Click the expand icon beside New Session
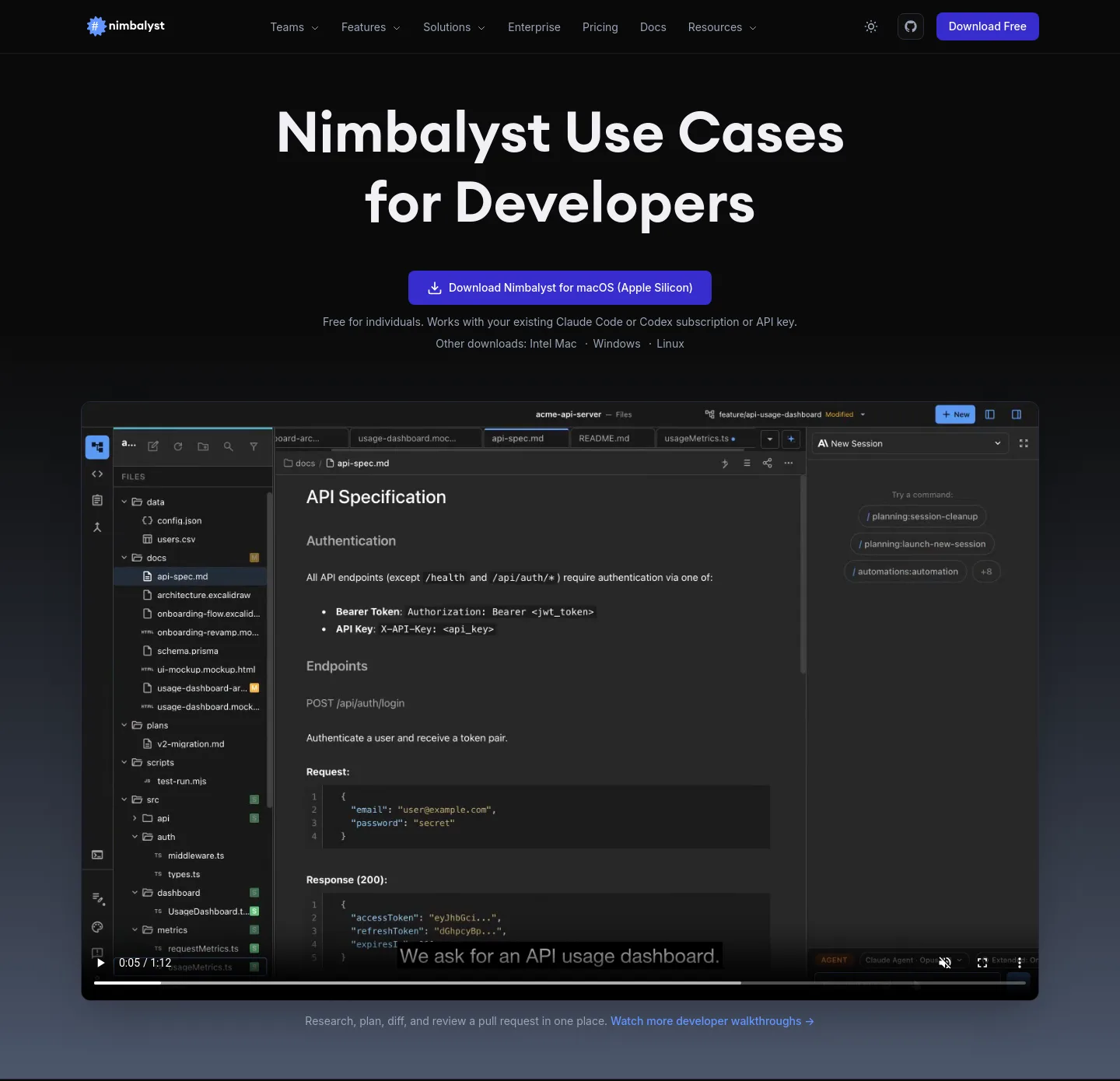1120x1081 pixels. point(1024,443)
